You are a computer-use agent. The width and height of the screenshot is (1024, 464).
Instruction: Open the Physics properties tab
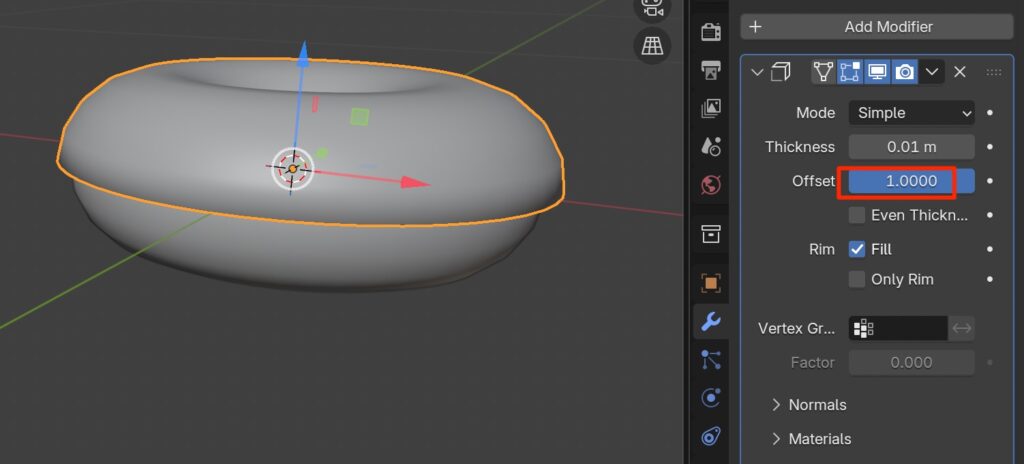tap(711, 397)
